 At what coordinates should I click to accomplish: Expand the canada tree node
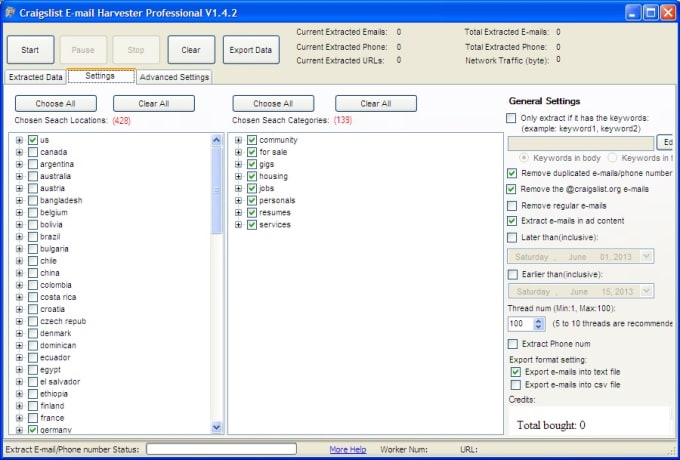(x=19, y=152)
